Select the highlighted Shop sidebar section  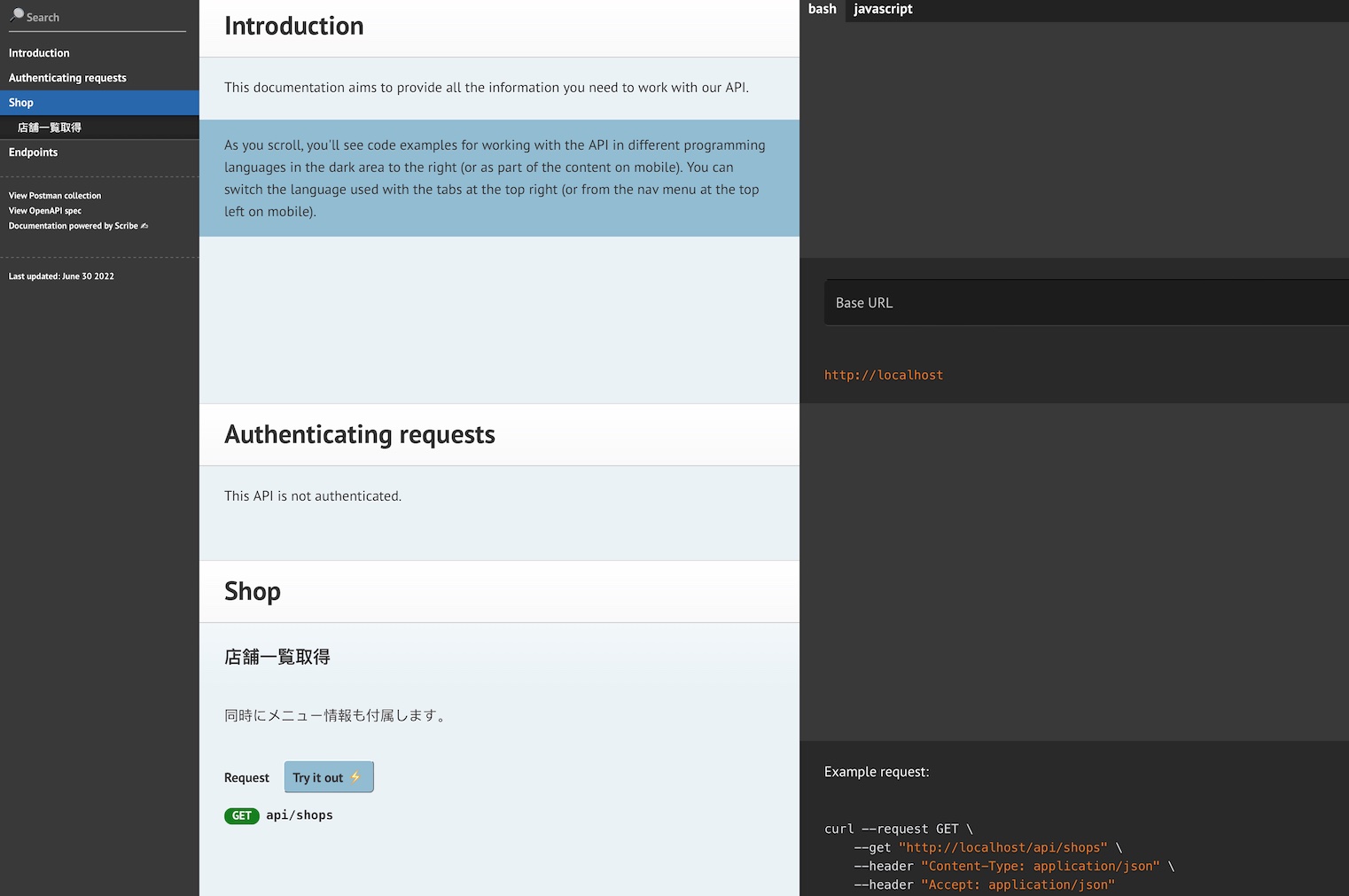pos(21,103)
